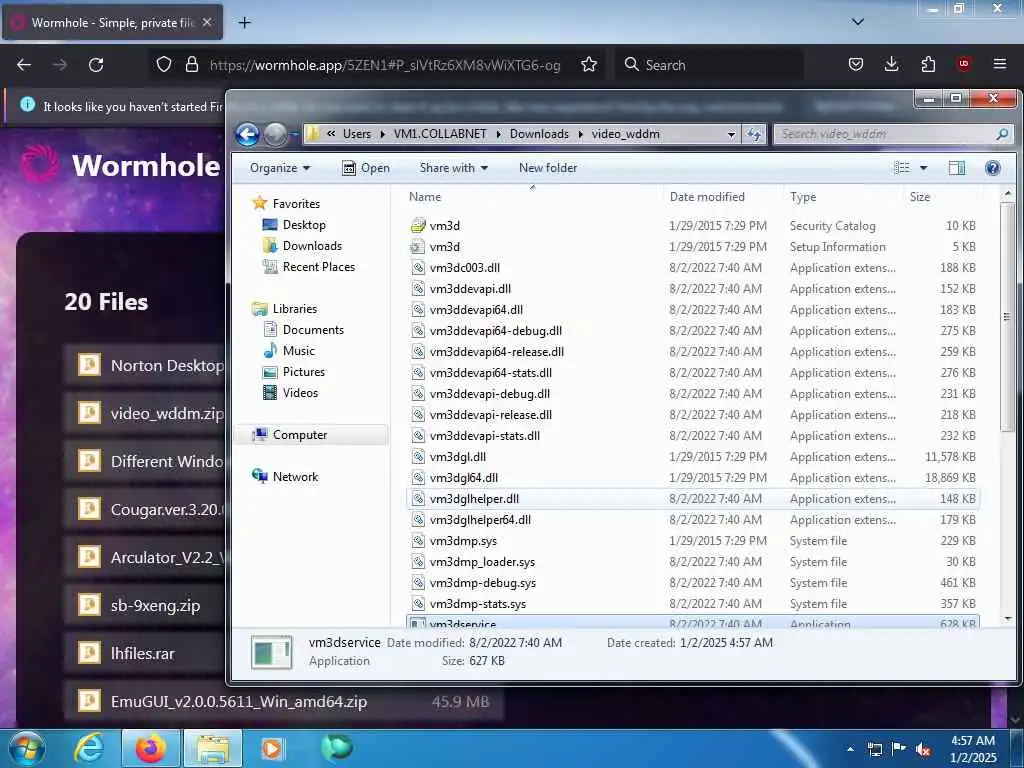Screen dimensions: 1024x768
Task: Click the shield tracking protection icon
Action: (x=164, y=65)
